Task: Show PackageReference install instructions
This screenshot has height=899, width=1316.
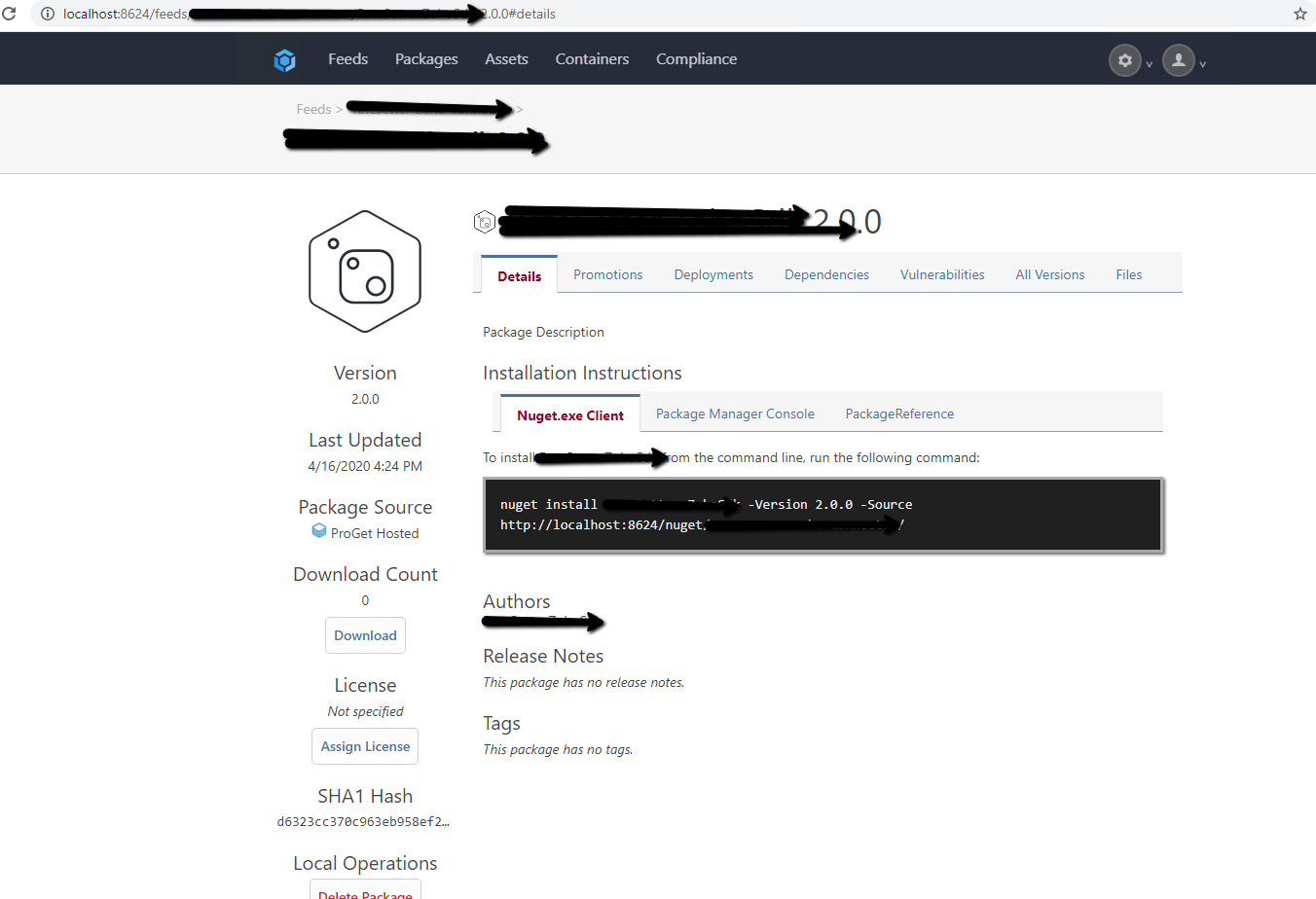Action: (x=899, y=414)
